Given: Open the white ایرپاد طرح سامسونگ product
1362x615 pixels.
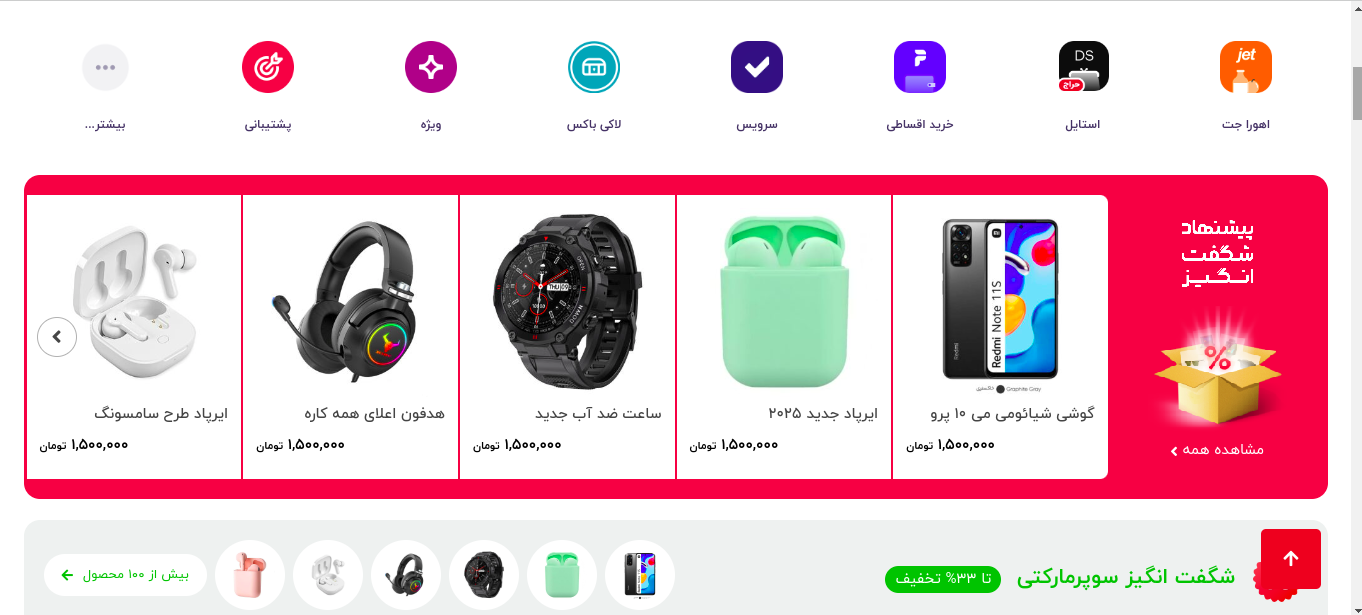Looking at the screenshot, I should [133, 337].
